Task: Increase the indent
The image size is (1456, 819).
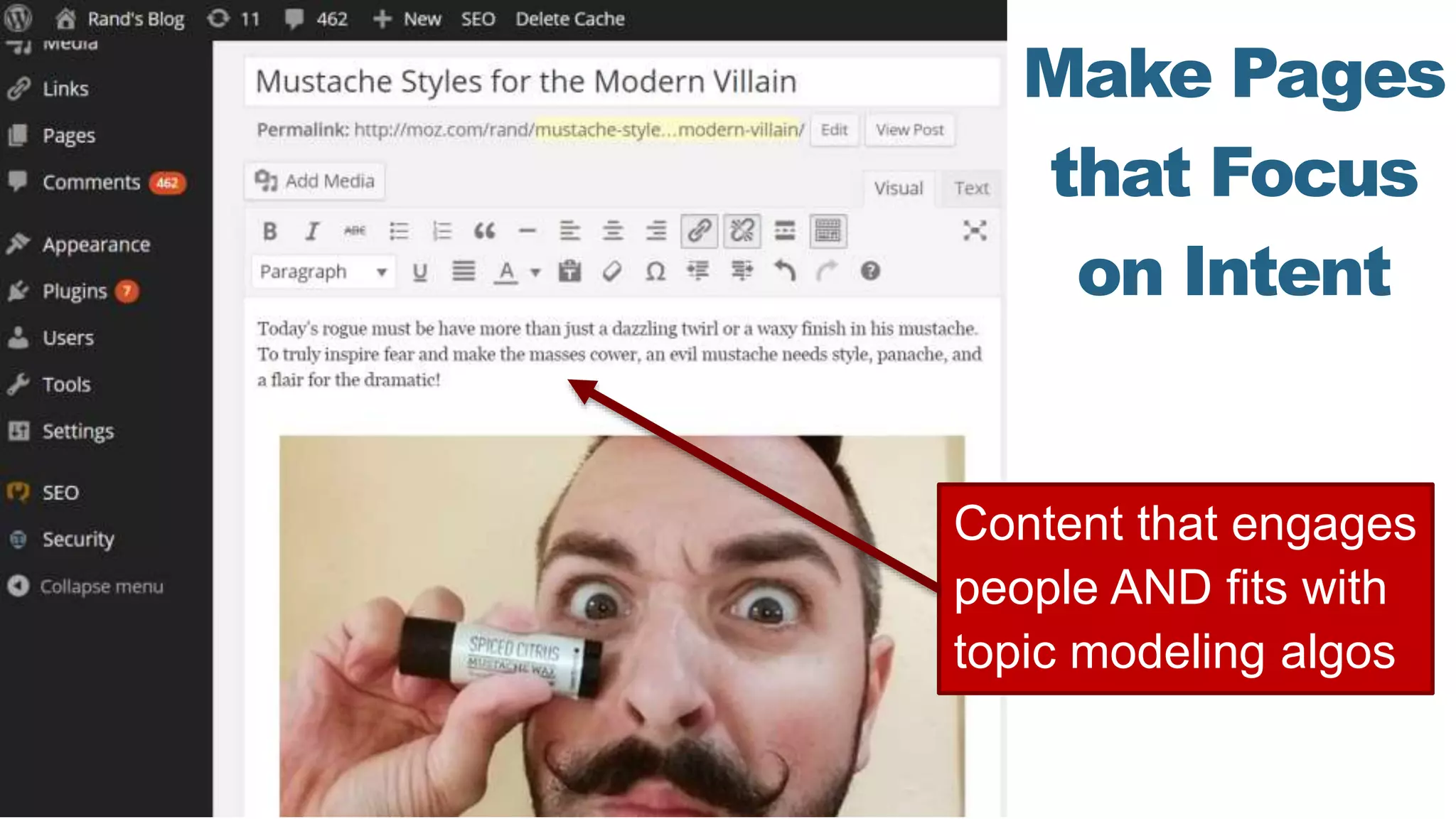Action: coord(742,272)
